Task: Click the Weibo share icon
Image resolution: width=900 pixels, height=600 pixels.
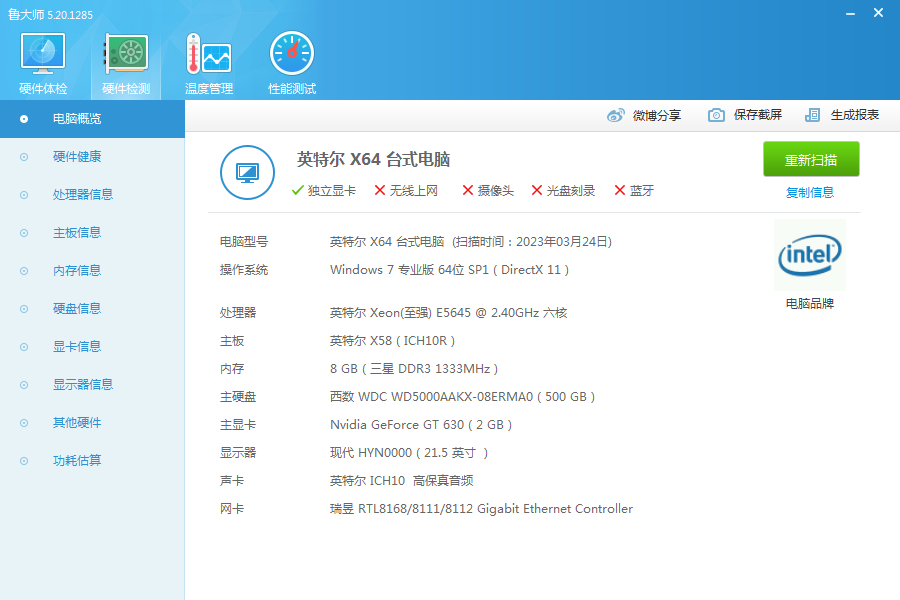Action: 615,115
